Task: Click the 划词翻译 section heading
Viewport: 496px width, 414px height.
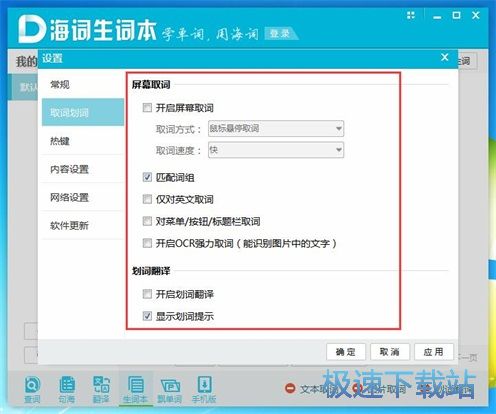Action: (x=151, y=271)
